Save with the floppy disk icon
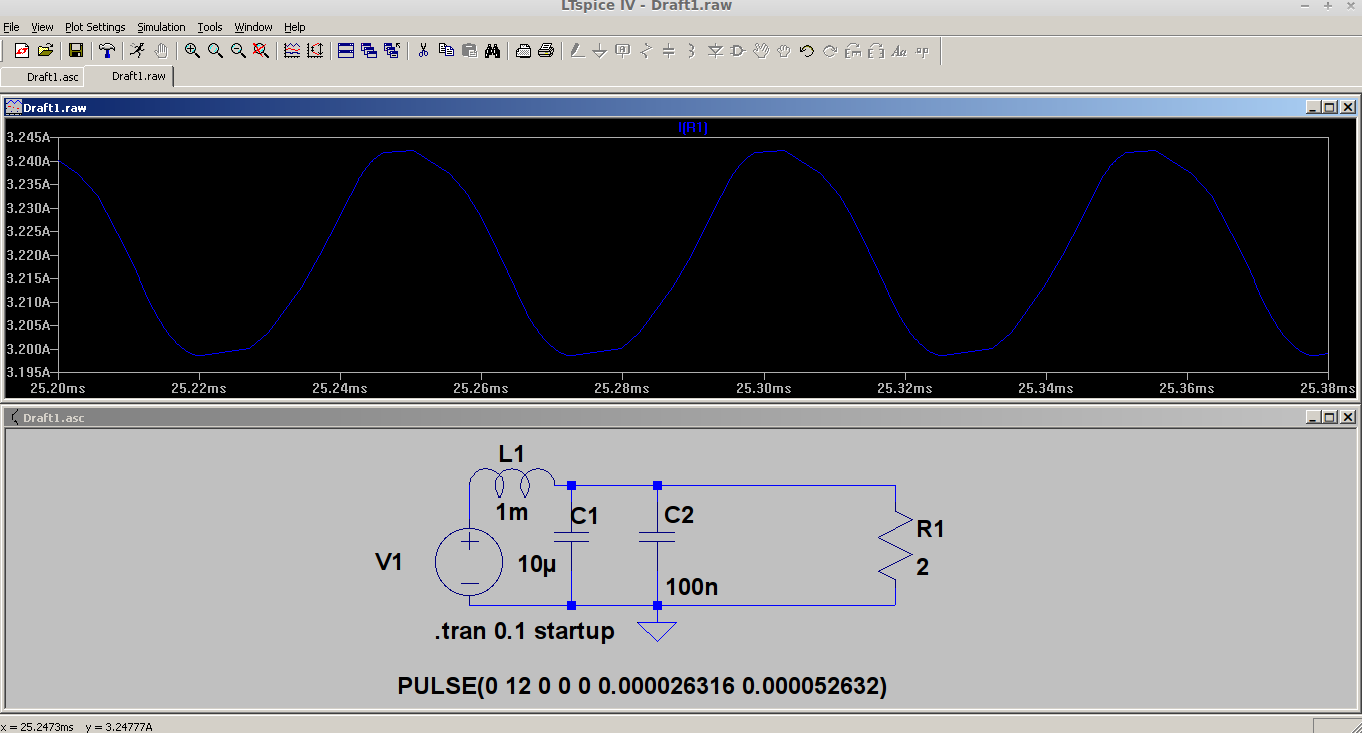The width and height of the screenshot is (1362, 733). [x=75, y=51]
